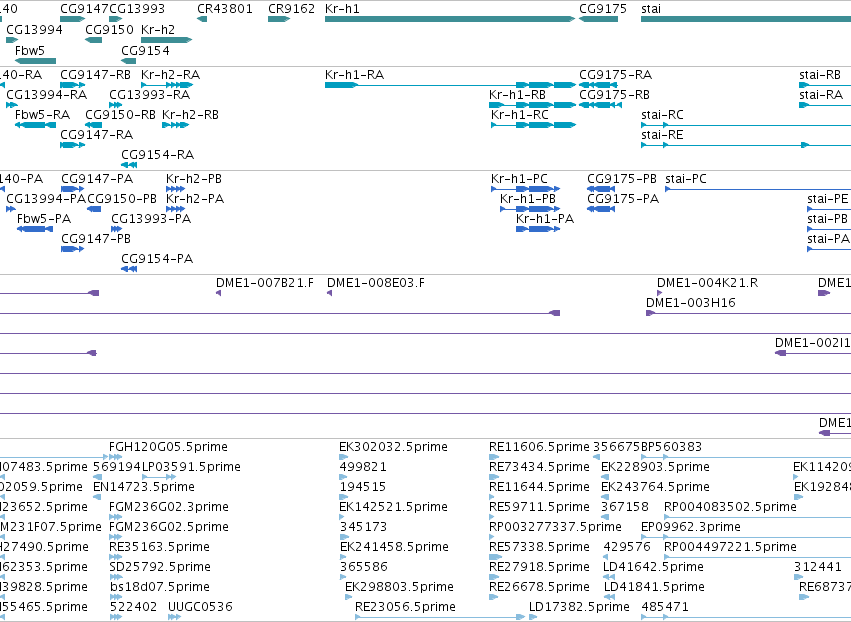
Task: Click the CG13993-PA protein label
Action: coord(151,219)
